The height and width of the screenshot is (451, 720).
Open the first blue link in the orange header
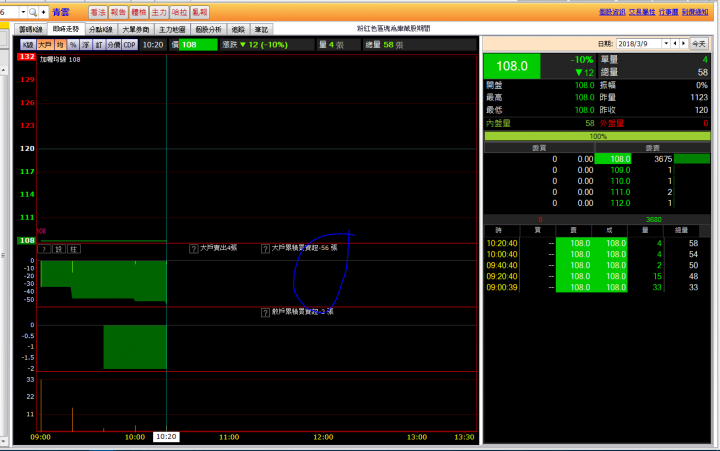tap(612, 12)
